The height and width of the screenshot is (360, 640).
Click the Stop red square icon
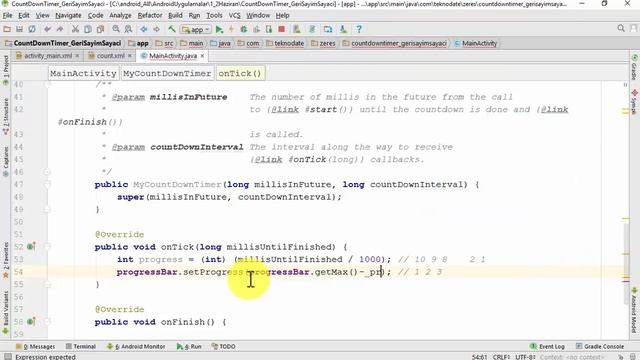tap(281, 29)
